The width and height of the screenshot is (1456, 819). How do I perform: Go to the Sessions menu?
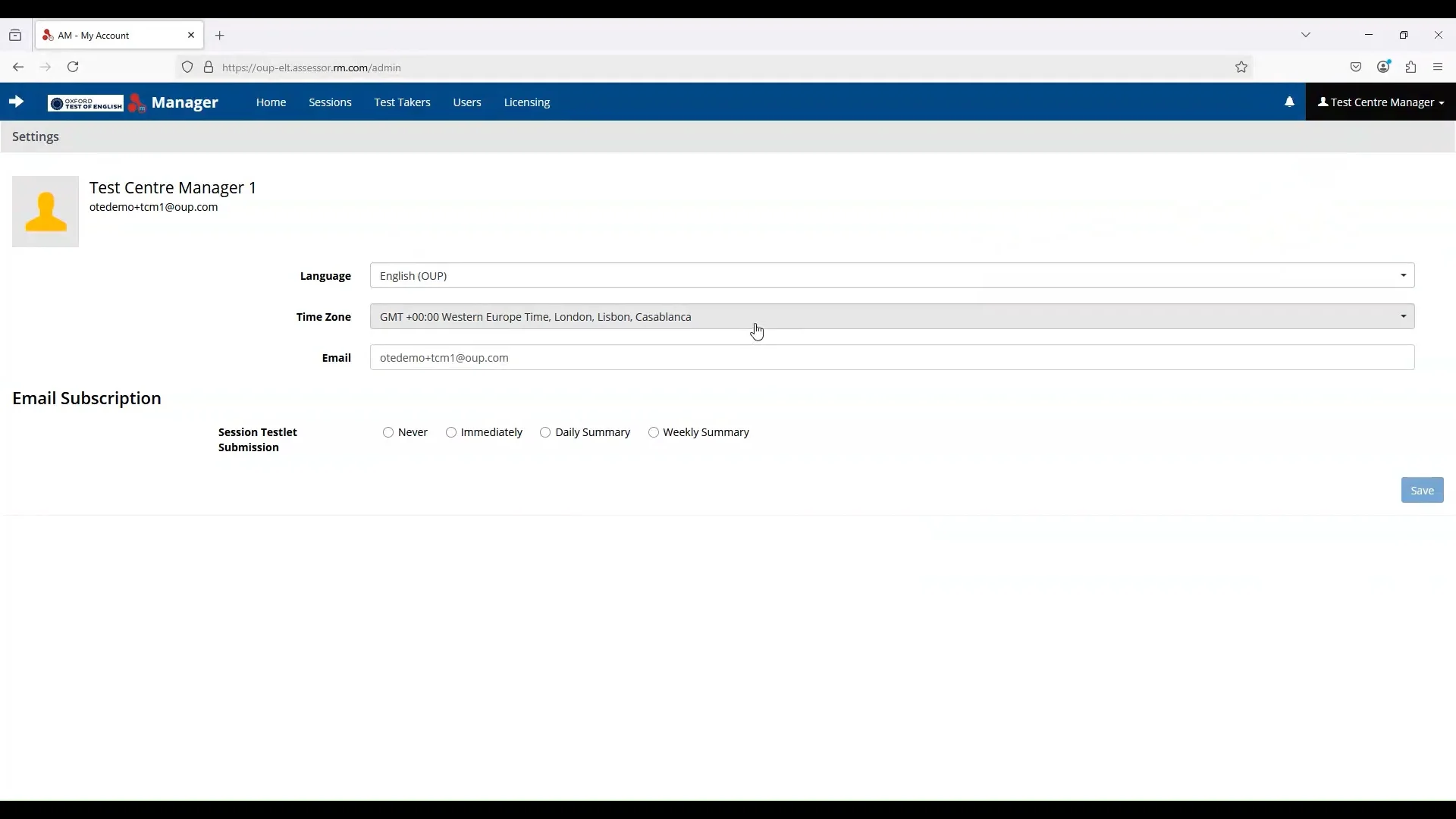pos(330,102)
